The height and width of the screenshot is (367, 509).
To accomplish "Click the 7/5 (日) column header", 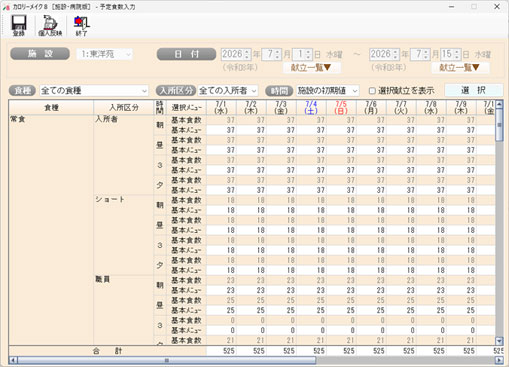I will coord(341,107).
